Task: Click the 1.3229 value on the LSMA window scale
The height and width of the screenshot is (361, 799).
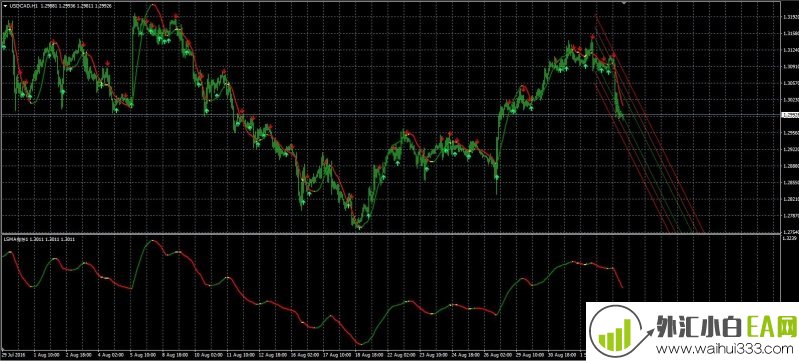Action: coord(789,238)
